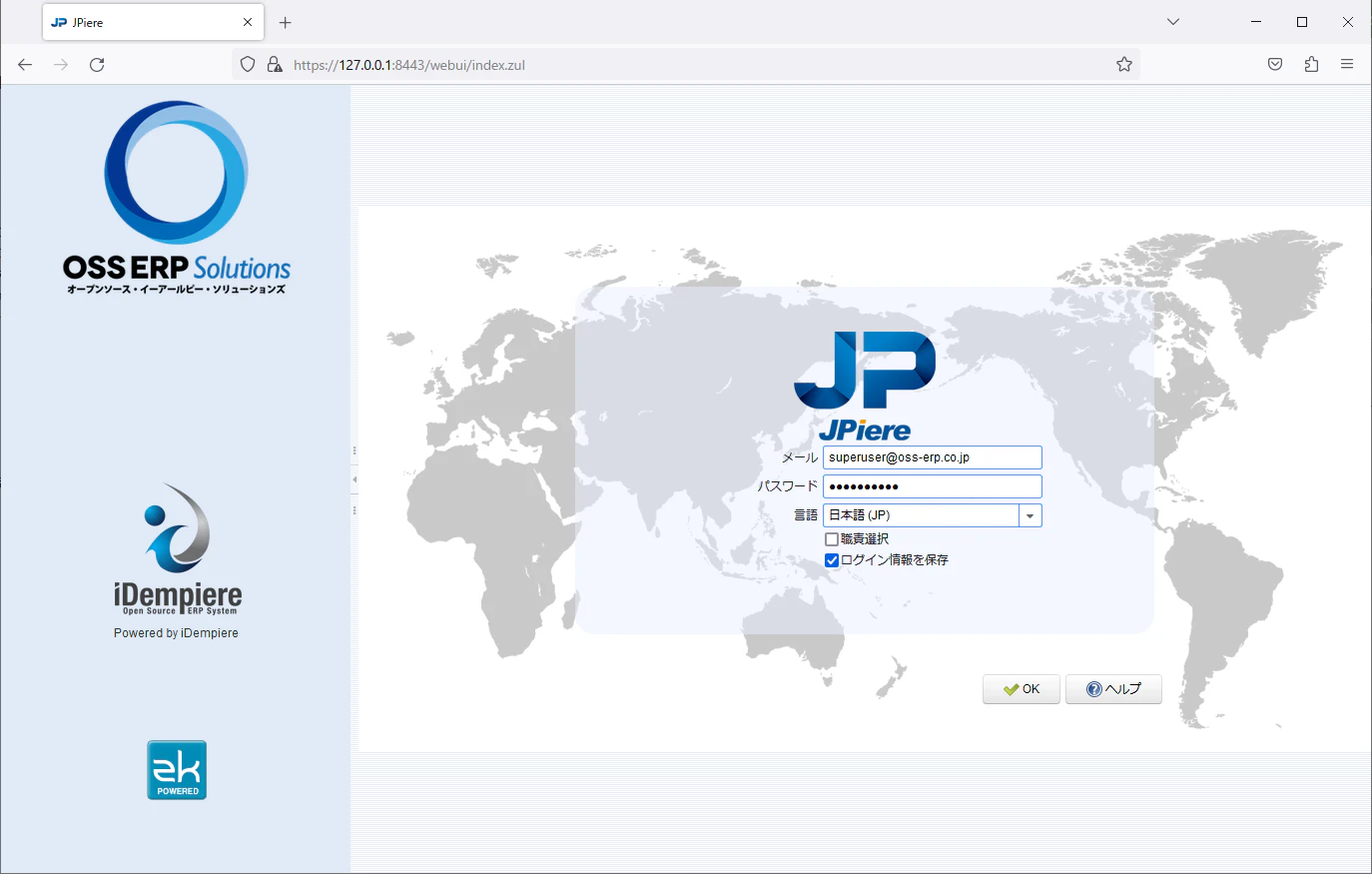Click the browser forward arrow
The height and width of the screenshot is (874, 1372).
click(61, 65)
